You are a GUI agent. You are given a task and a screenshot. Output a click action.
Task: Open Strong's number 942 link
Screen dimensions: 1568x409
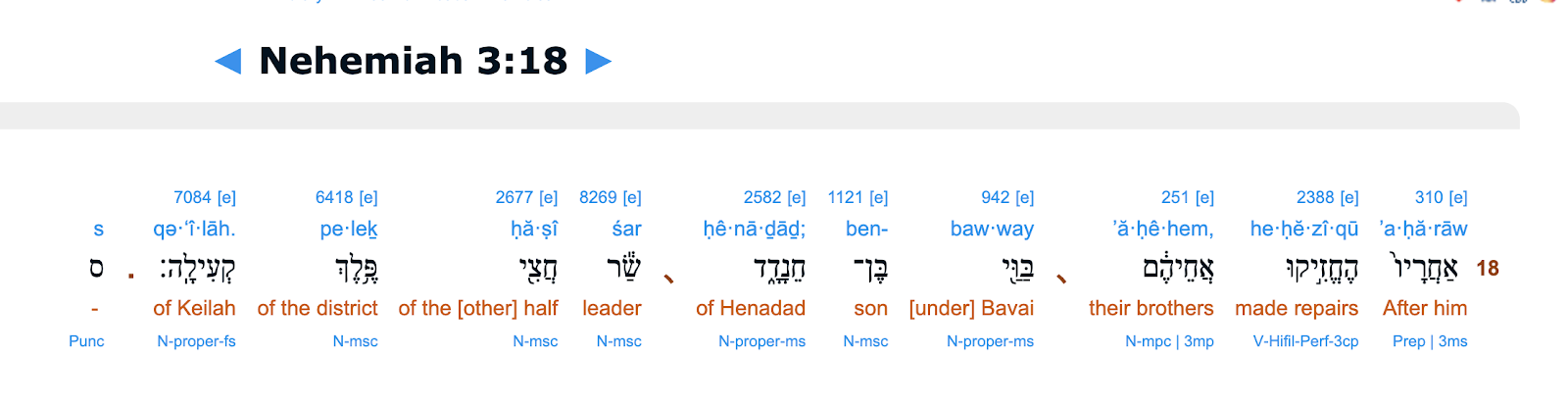995,197
